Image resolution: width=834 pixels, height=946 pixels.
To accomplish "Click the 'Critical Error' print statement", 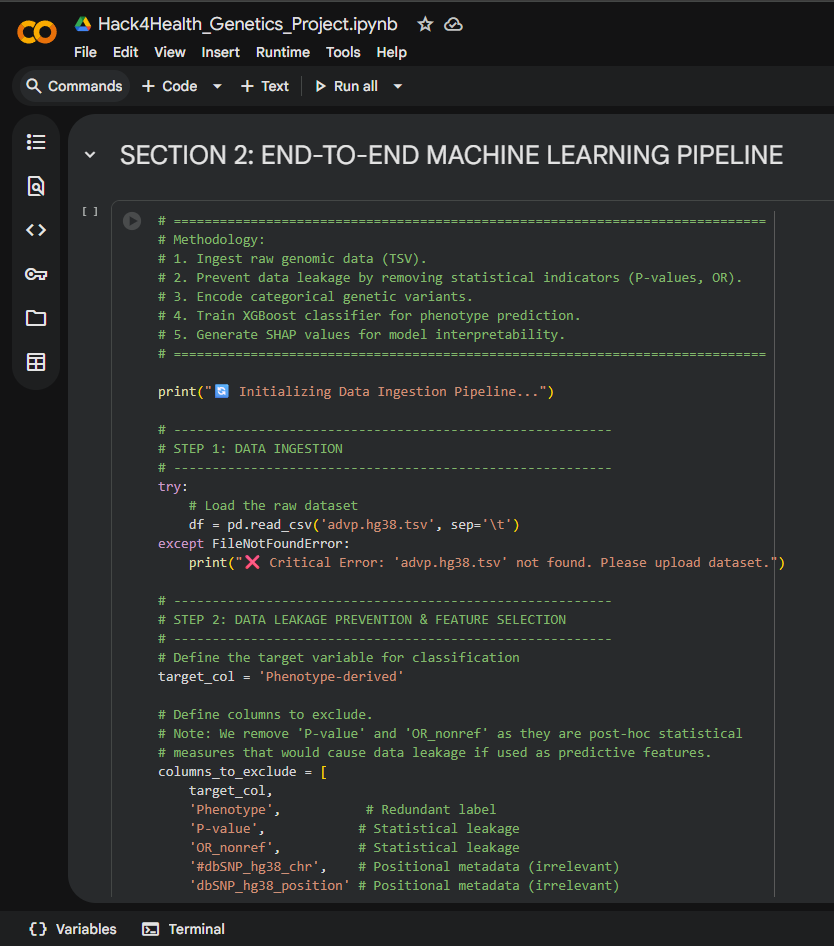I will tap(487, 562).
